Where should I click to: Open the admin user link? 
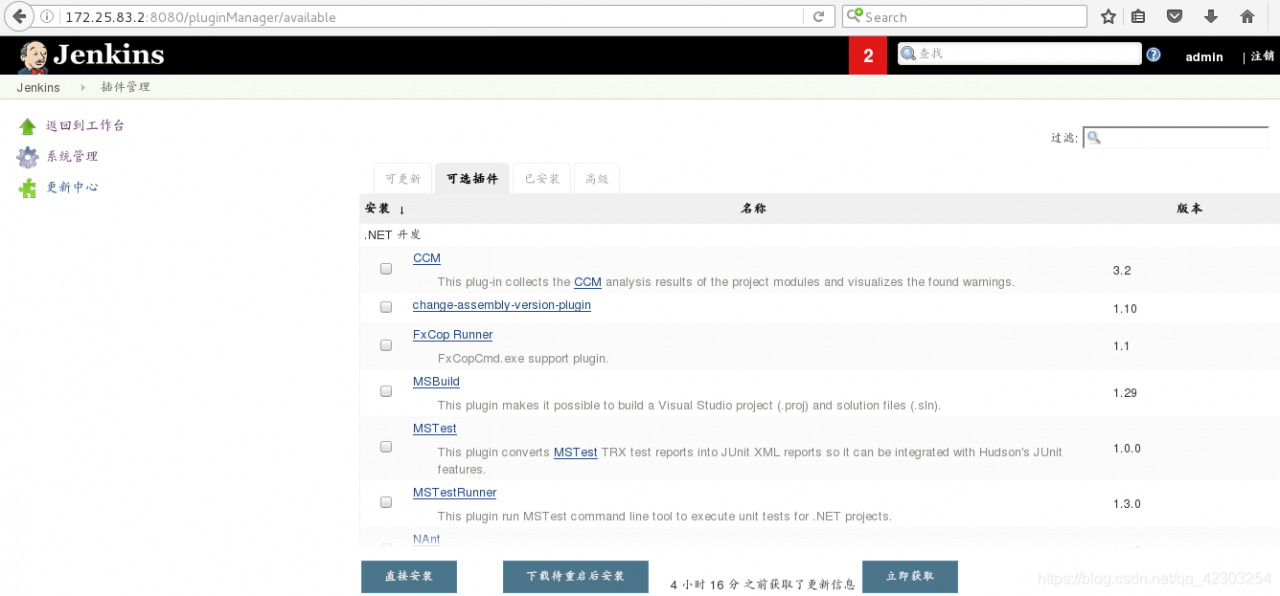coord(1204,57)
